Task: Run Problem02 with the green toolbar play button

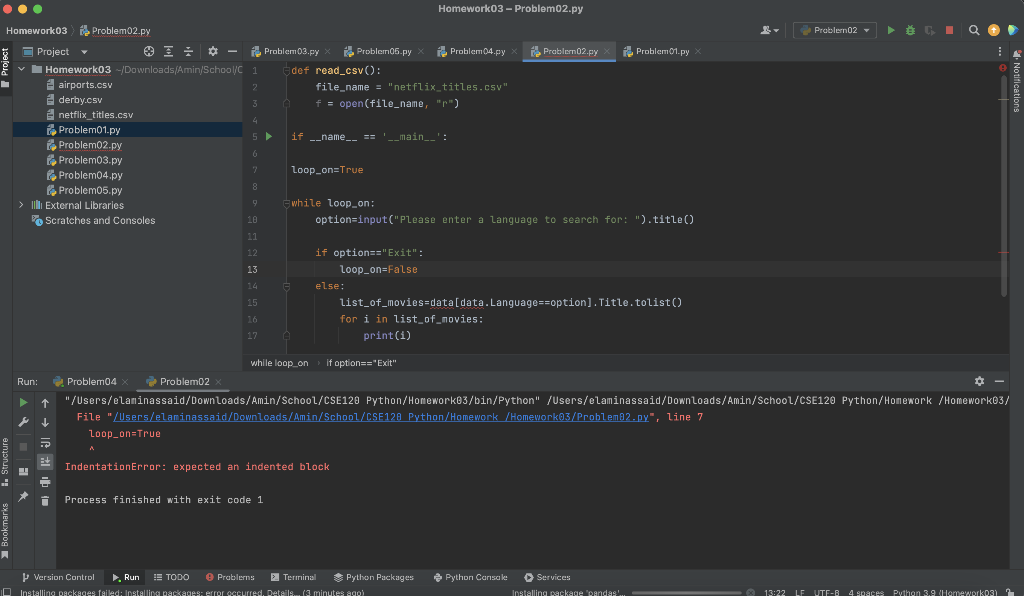Action: 892,30
